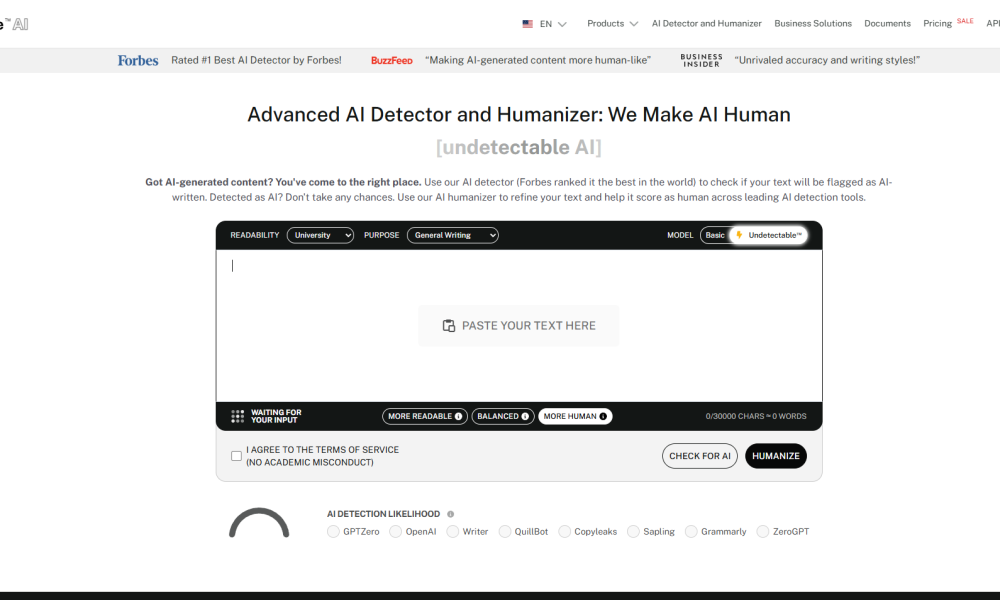Click the main 'Advanced AI Detector and Humanizer' heading

tap(518, 115)
